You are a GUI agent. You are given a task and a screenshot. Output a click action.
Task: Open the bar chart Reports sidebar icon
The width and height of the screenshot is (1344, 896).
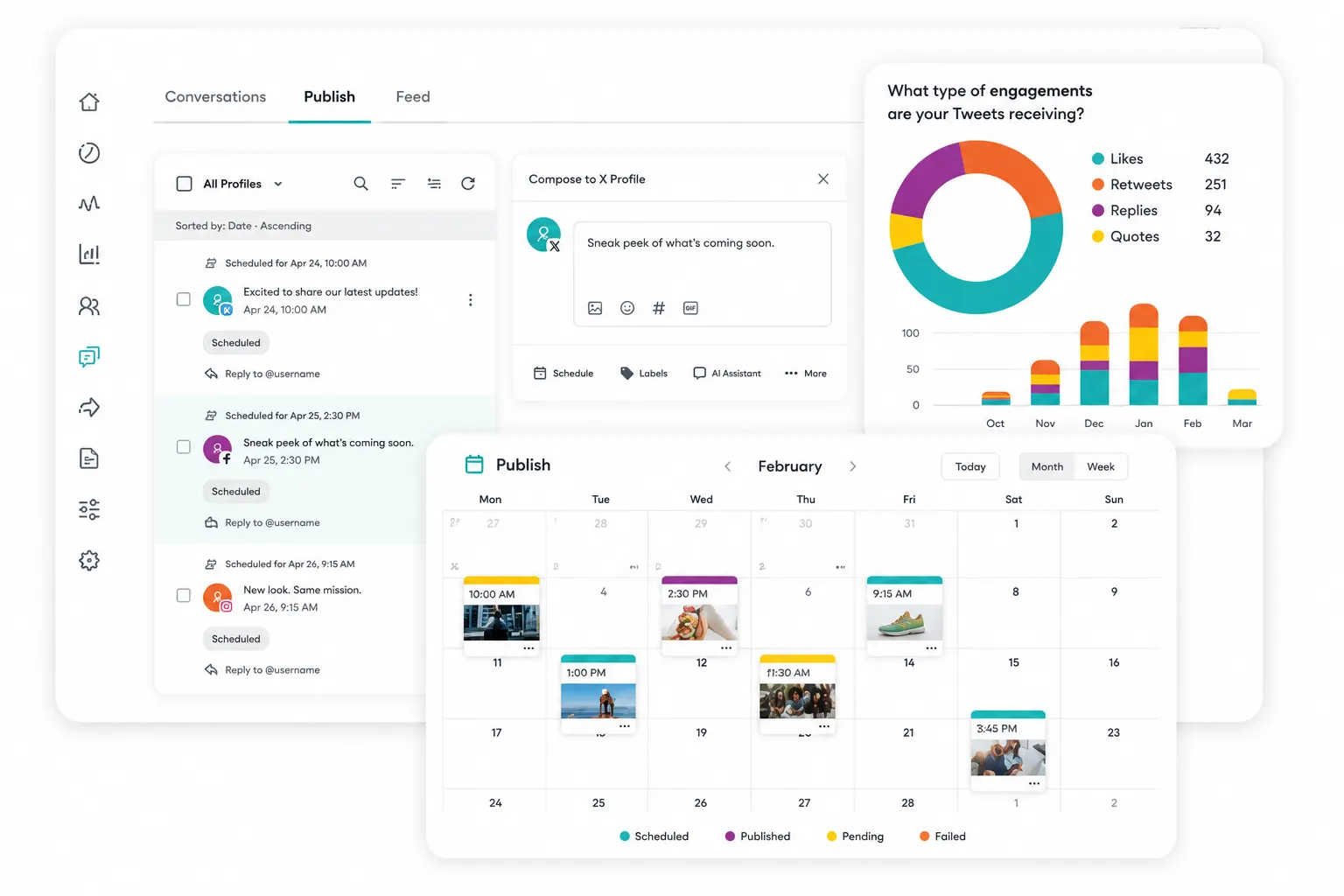point(89,255)
